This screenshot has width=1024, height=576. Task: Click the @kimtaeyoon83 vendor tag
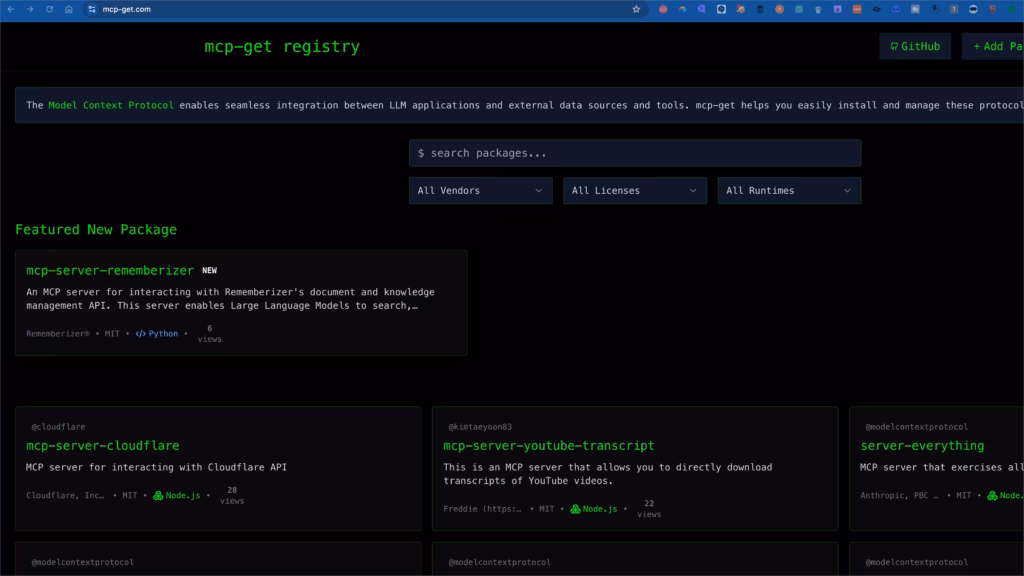[x=480, y=427]
